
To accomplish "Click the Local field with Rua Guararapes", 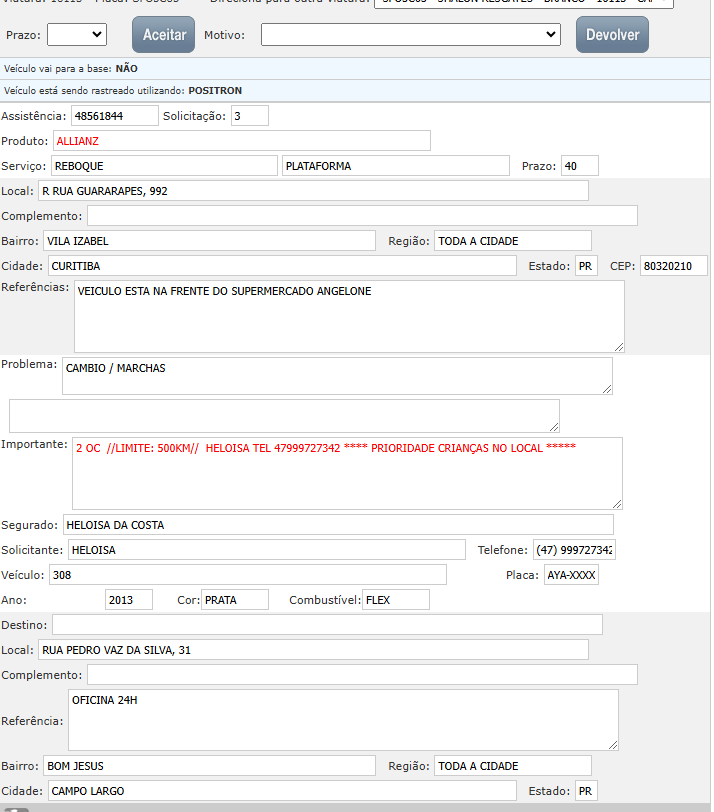I will (x=313, y=191).
